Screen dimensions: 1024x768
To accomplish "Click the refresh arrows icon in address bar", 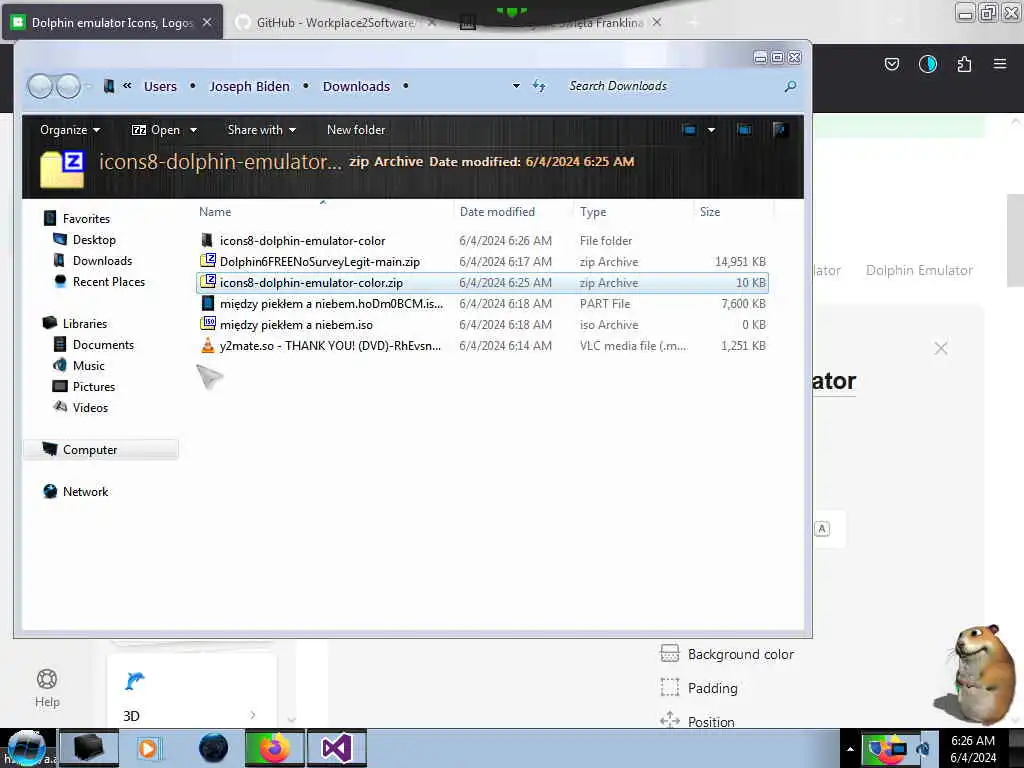I will pyautogui.click(x=539, y=86).
